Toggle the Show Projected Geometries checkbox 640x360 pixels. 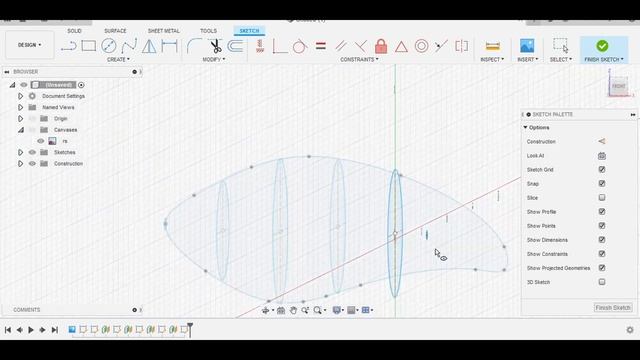pyautogui.click(x=602, y=268)
